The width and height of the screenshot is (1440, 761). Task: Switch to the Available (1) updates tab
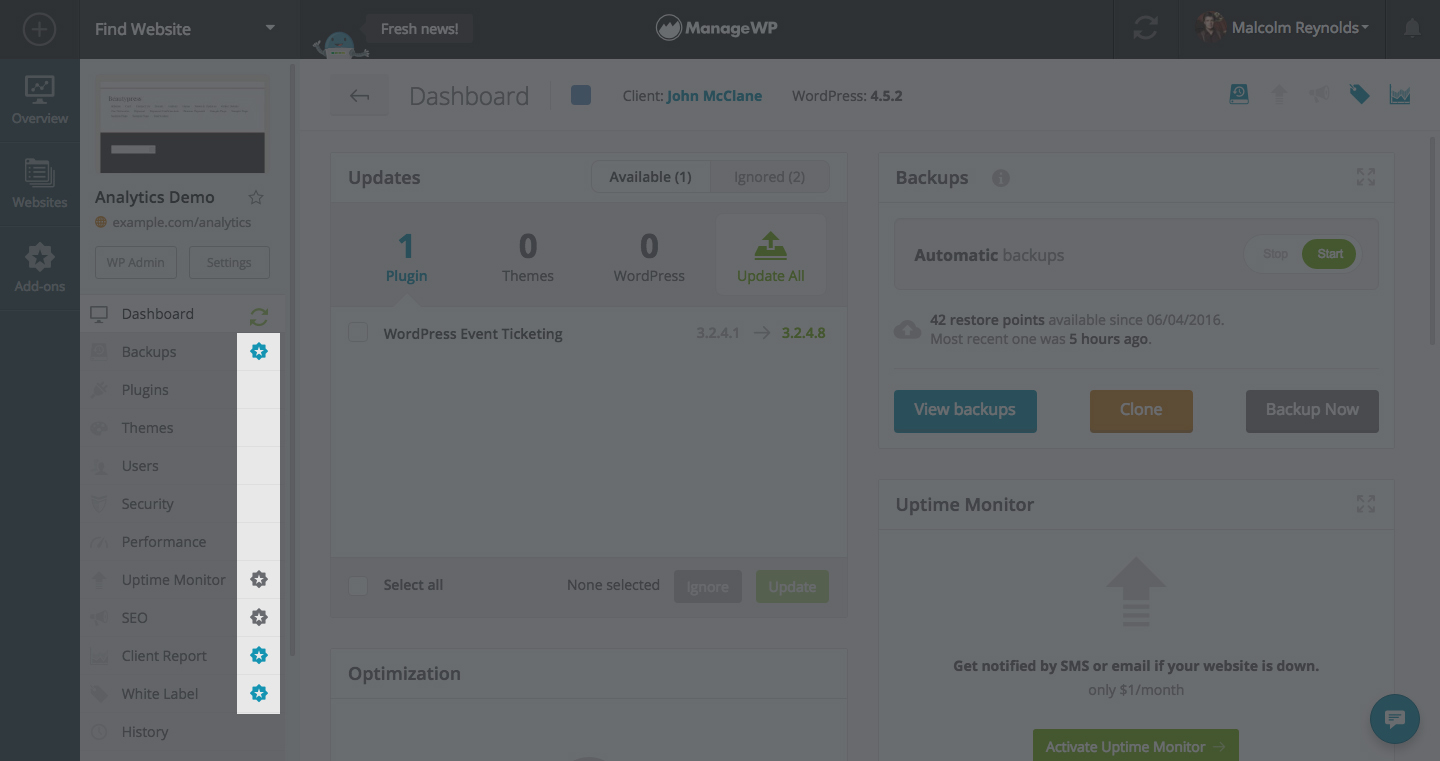click(x=650, y=177)
